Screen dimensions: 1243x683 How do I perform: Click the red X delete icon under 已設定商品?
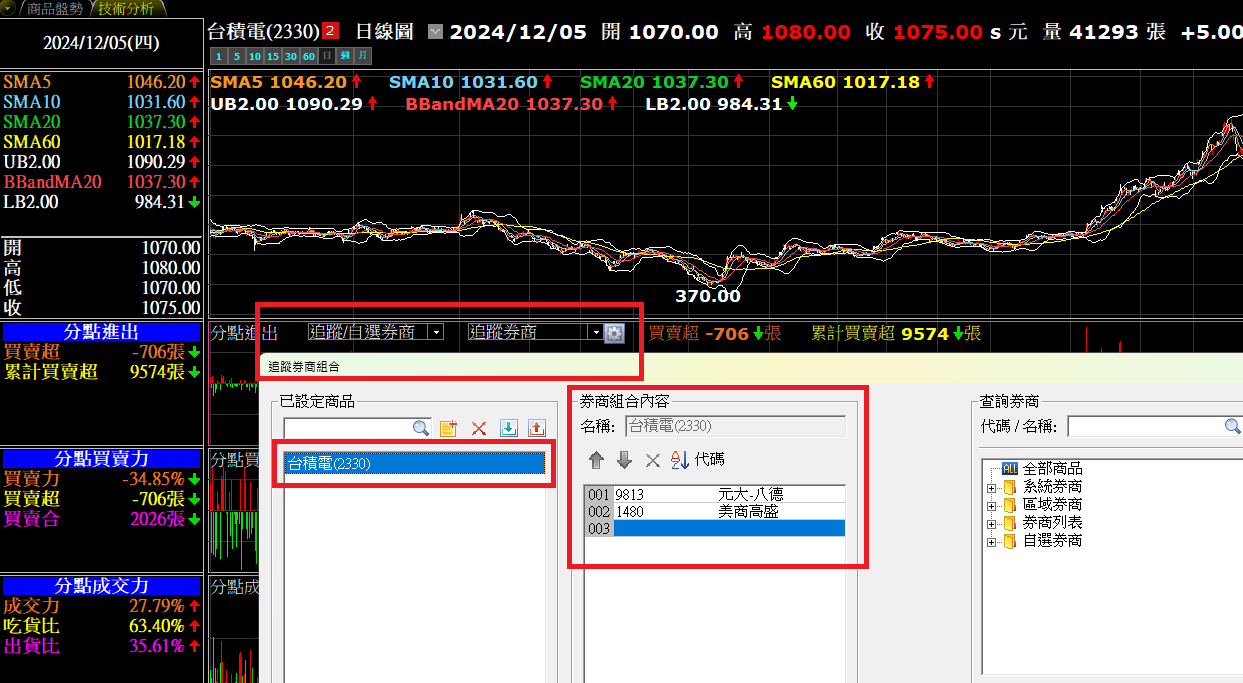click(x=478, y=428)
